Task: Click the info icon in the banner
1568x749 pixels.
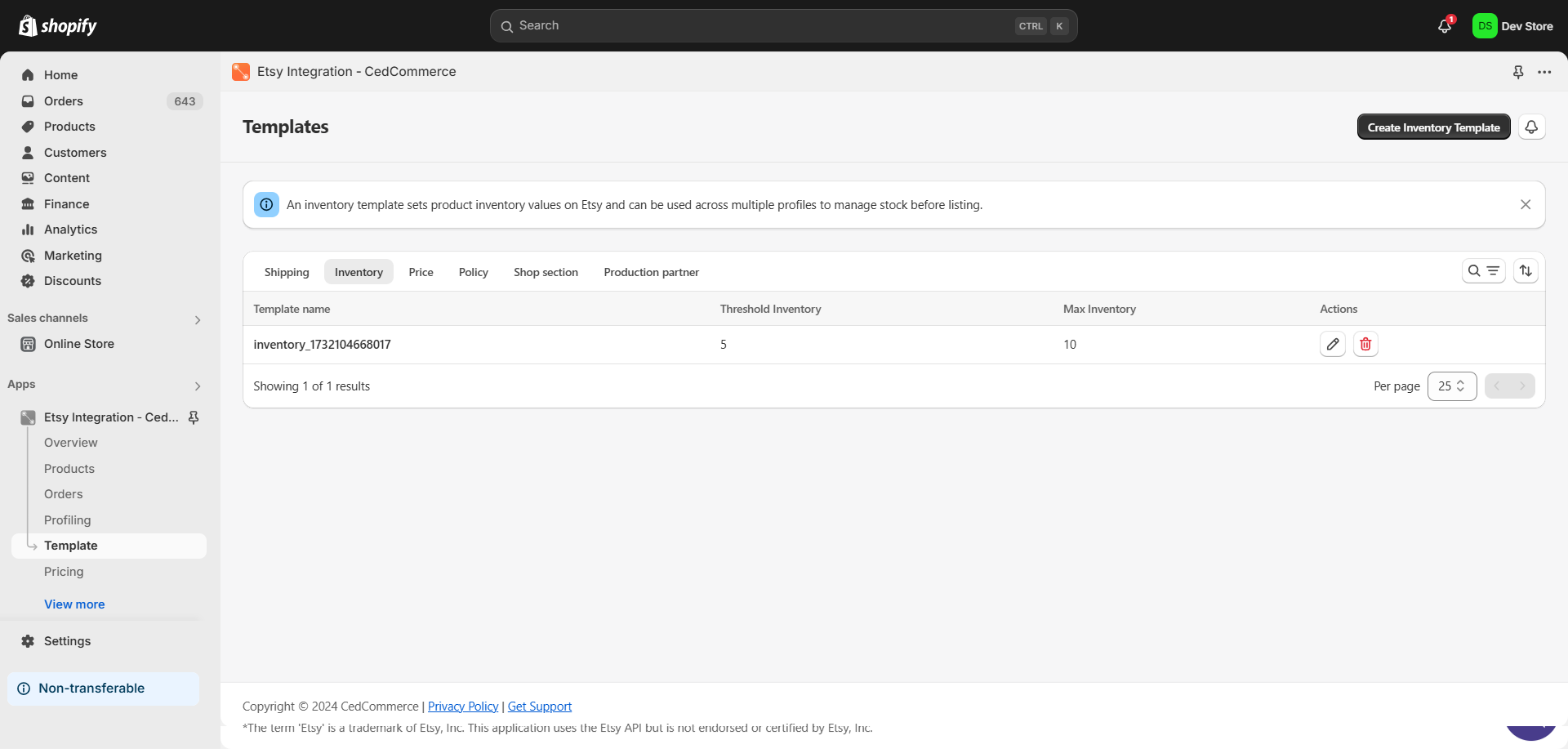Action: [x=266, y=205]
